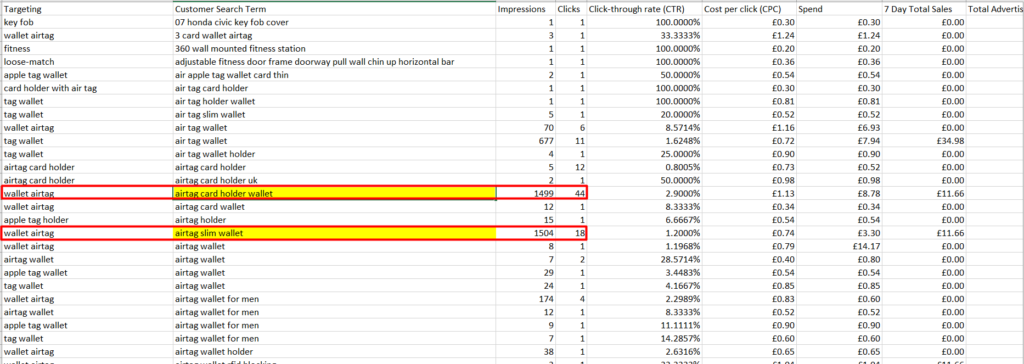Click the £1.16 cost per click cell
The image size is (1024, 364).
point(749,127)
